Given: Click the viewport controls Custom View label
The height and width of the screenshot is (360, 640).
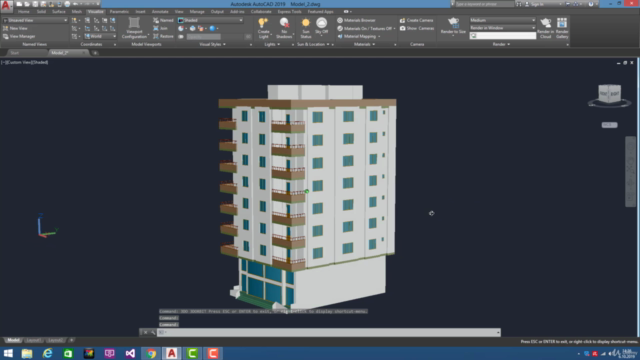Looking at the screenshot, I should click(18, 62).
